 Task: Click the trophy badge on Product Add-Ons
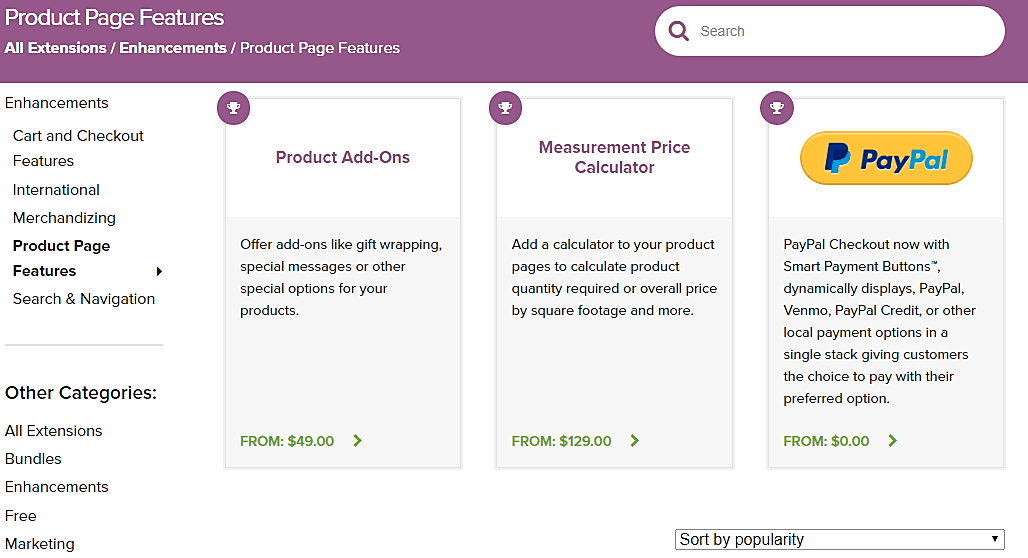coord(233,107)
